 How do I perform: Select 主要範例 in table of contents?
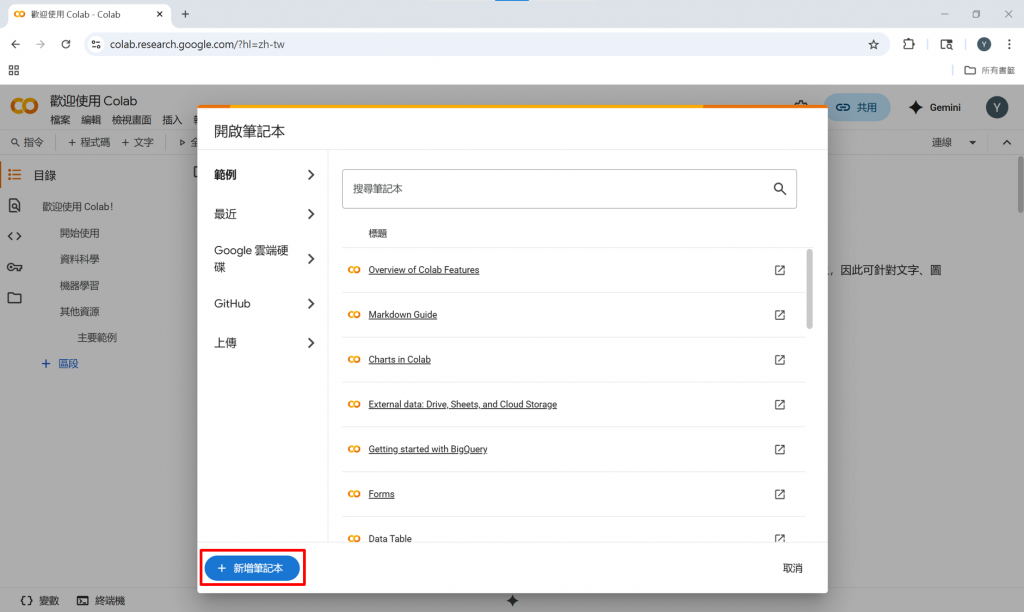point(97,338)
